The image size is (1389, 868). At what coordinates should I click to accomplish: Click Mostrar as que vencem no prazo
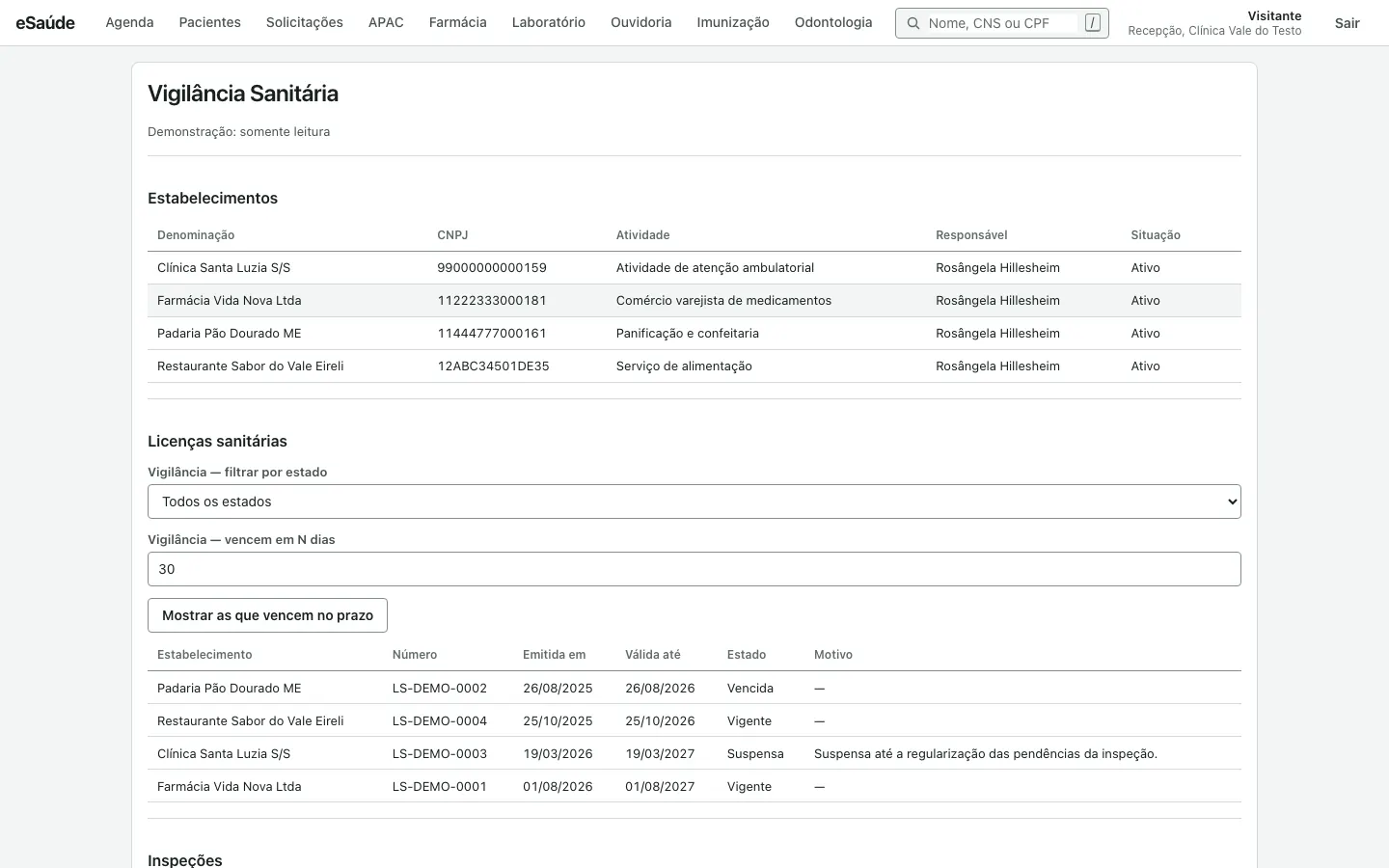tap(267, 615)
